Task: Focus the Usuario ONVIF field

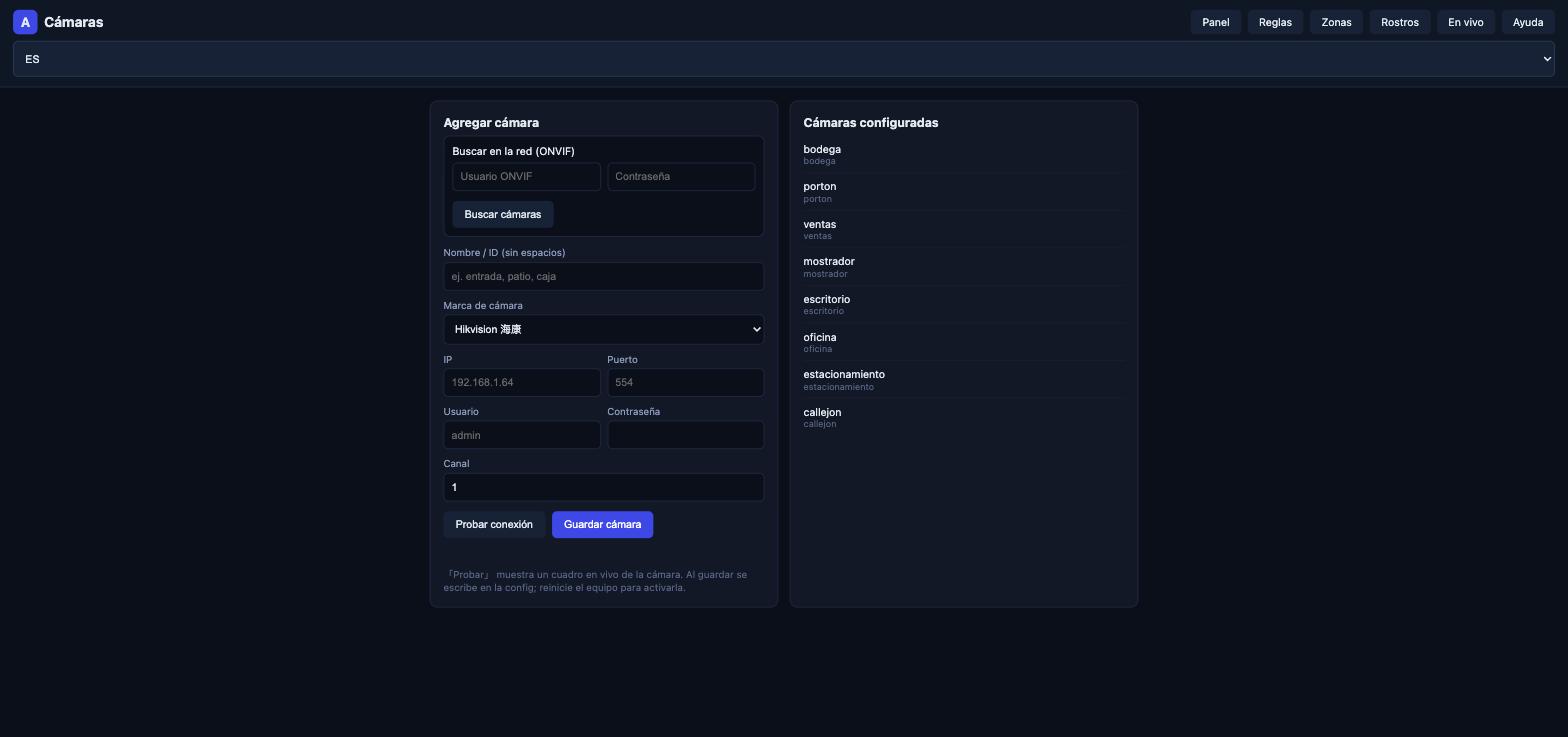Action: pos(527,177)
